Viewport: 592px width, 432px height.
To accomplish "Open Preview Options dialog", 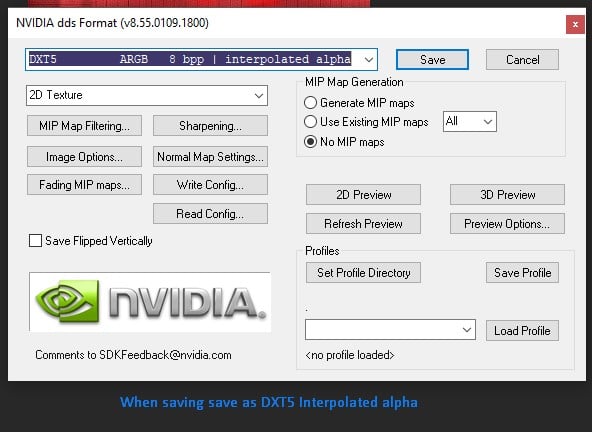I will click(507, 224).
